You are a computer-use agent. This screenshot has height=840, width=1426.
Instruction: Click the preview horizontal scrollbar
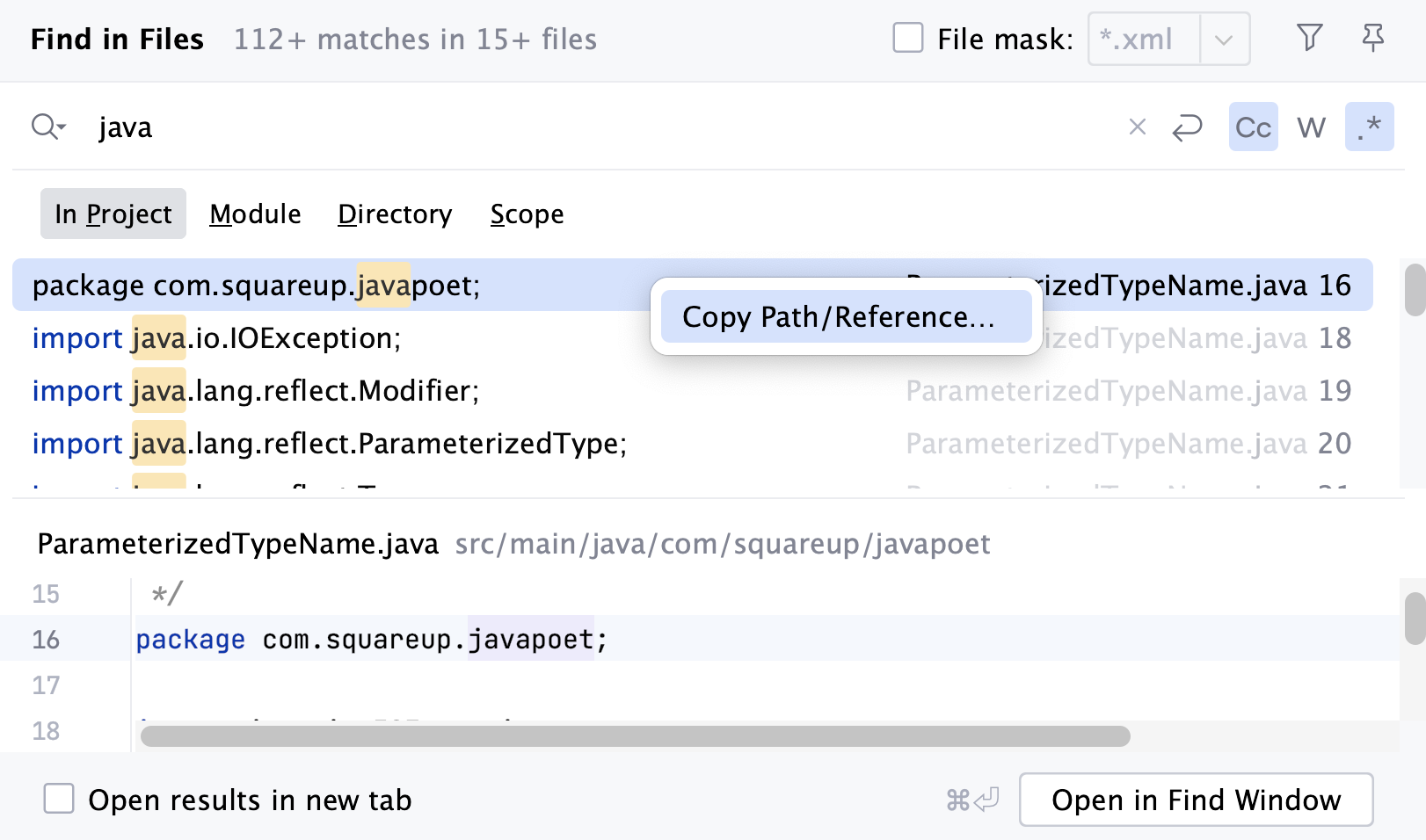[635, 736]
